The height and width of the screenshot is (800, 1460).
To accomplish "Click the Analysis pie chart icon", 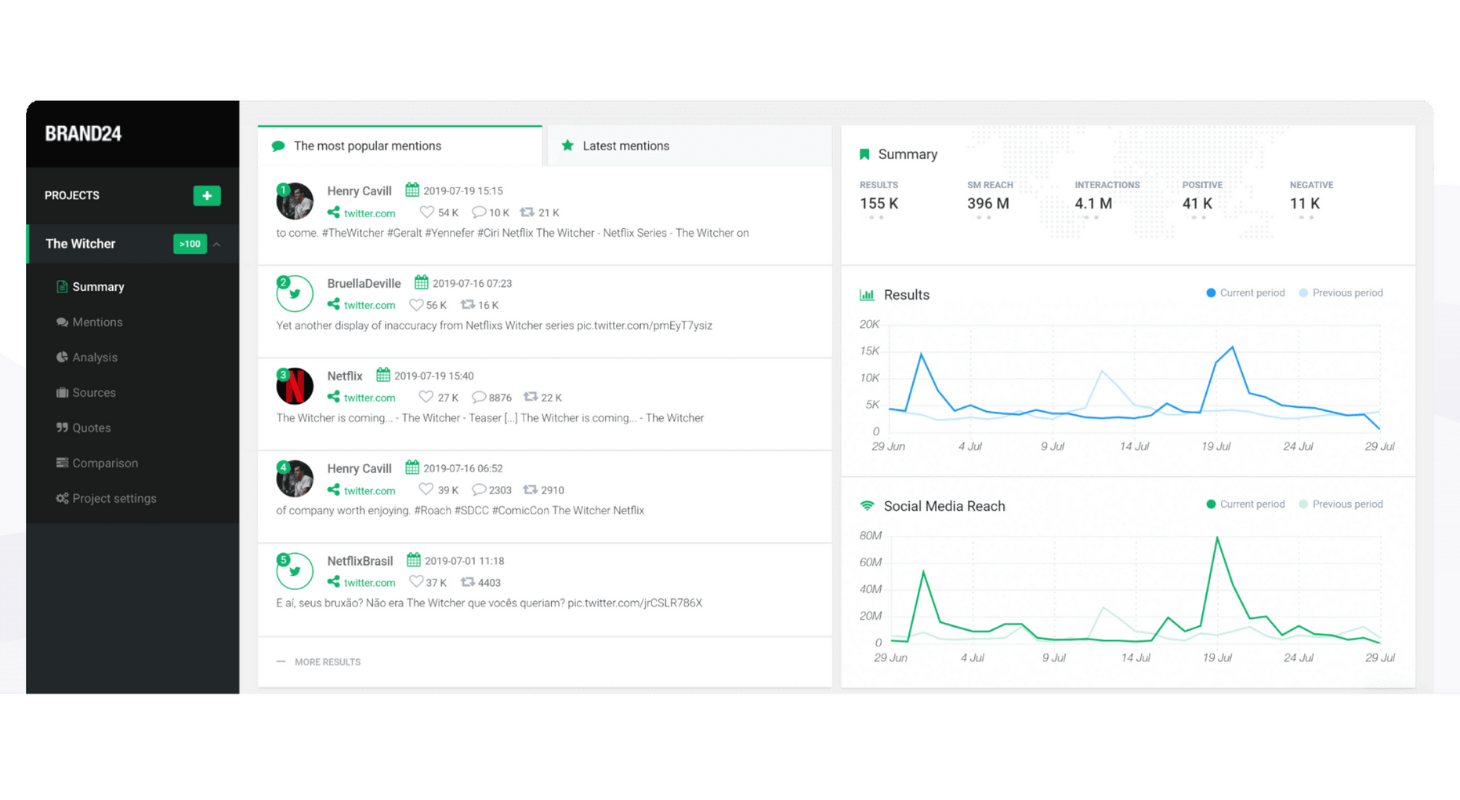I will click(62, 357).
